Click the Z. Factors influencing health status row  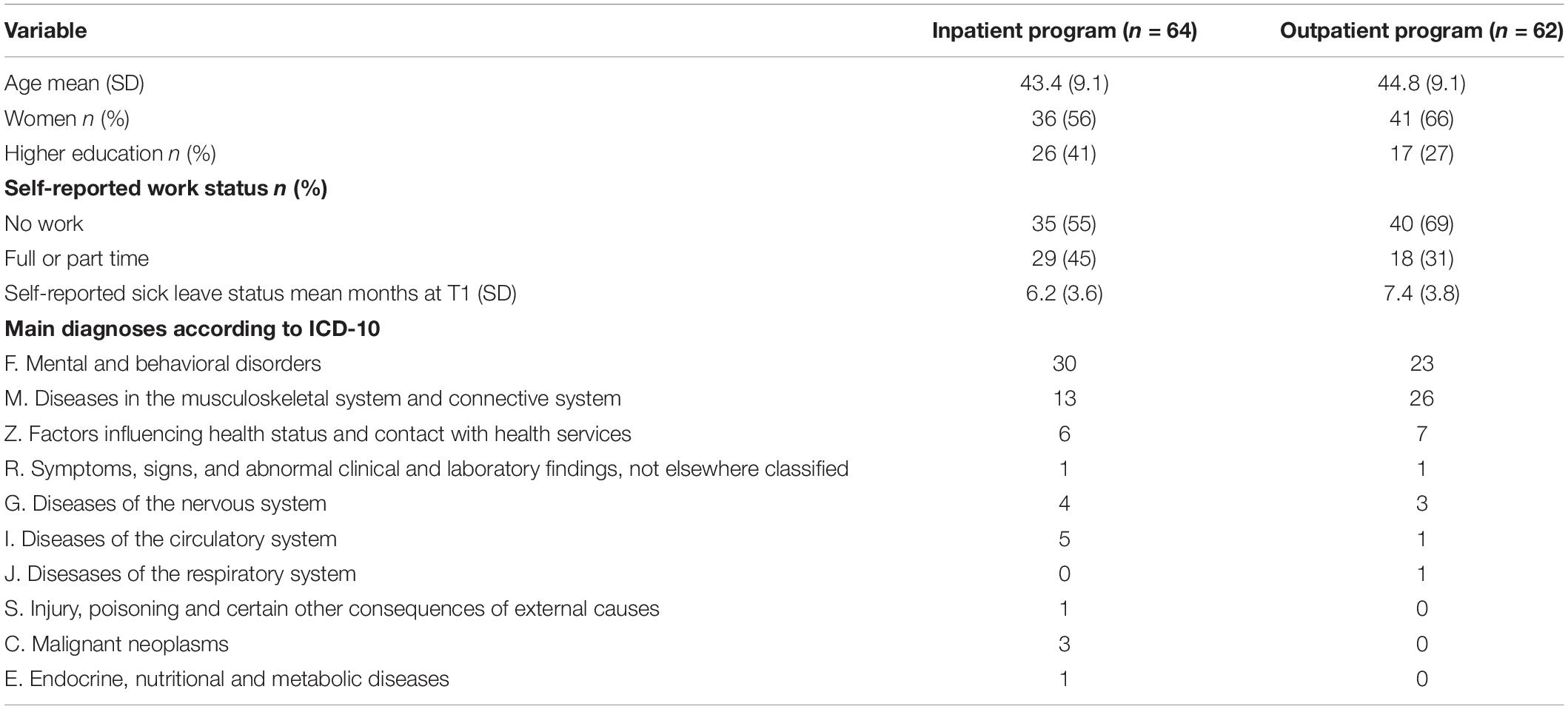[x=784, y=433]
